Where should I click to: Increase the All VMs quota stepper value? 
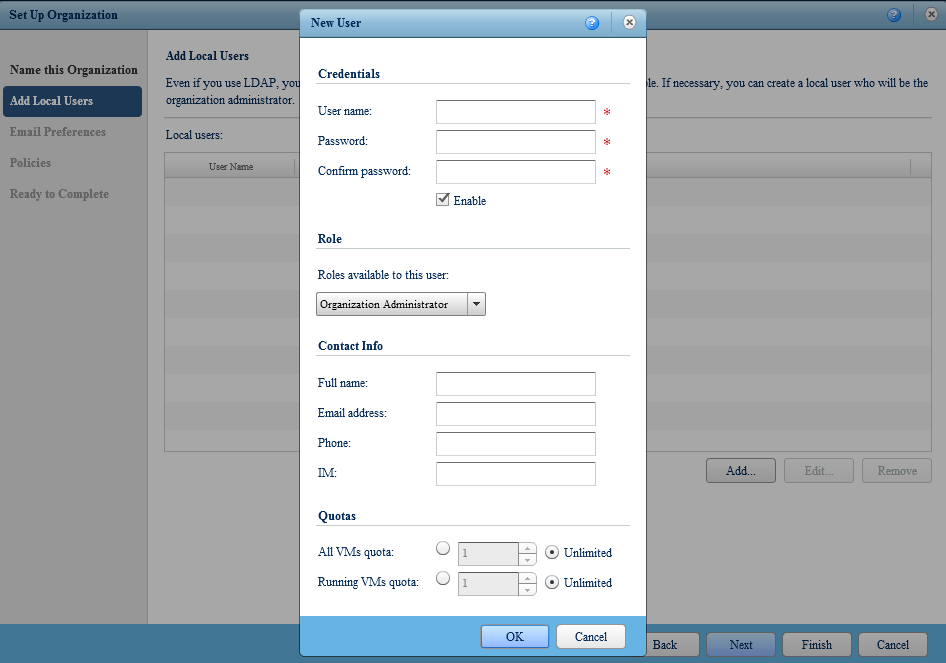pyautogui.click(x=527, y=548)
